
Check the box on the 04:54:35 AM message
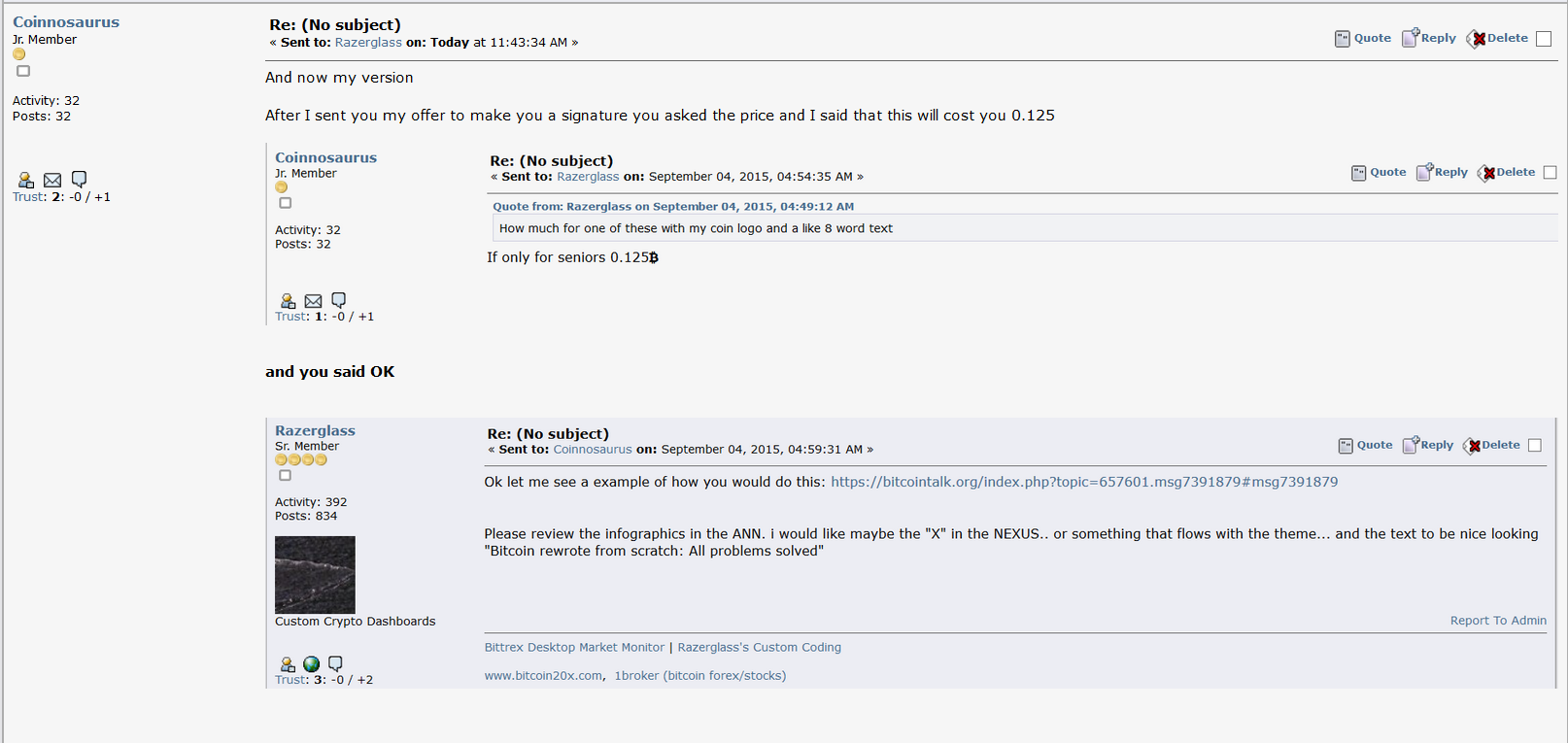[x=1551, y=172]
